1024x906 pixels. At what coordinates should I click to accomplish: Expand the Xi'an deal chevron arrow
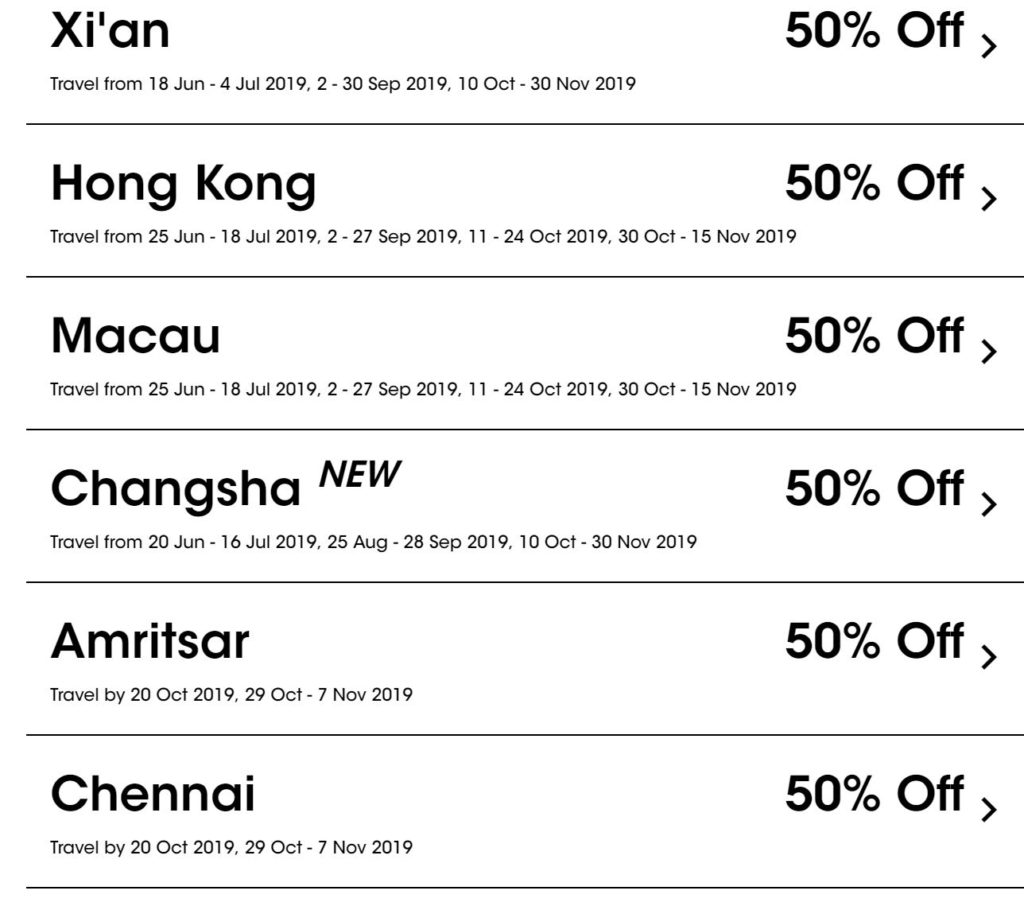[989, 46]
